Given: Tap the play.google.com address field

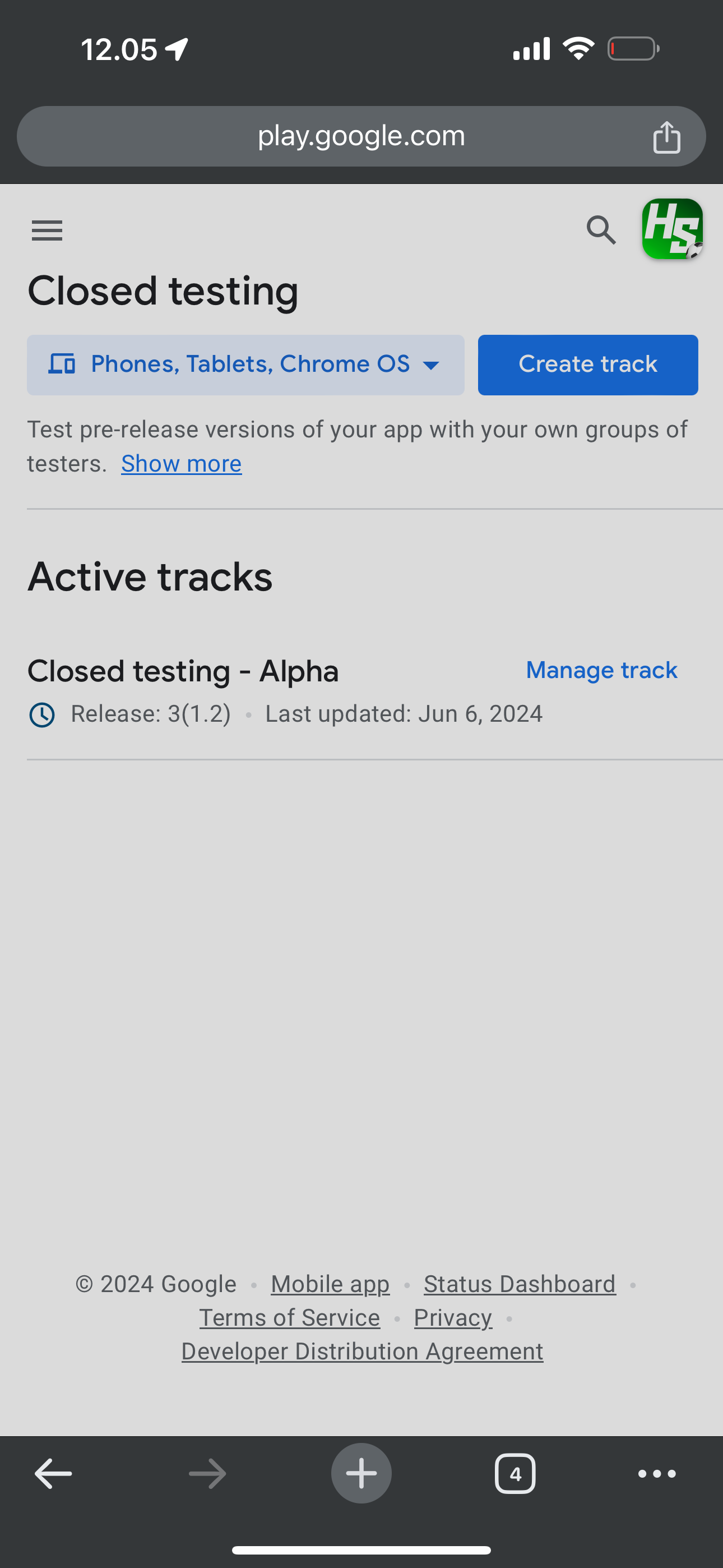Looking at the screenshot, I should pos(360,136).
